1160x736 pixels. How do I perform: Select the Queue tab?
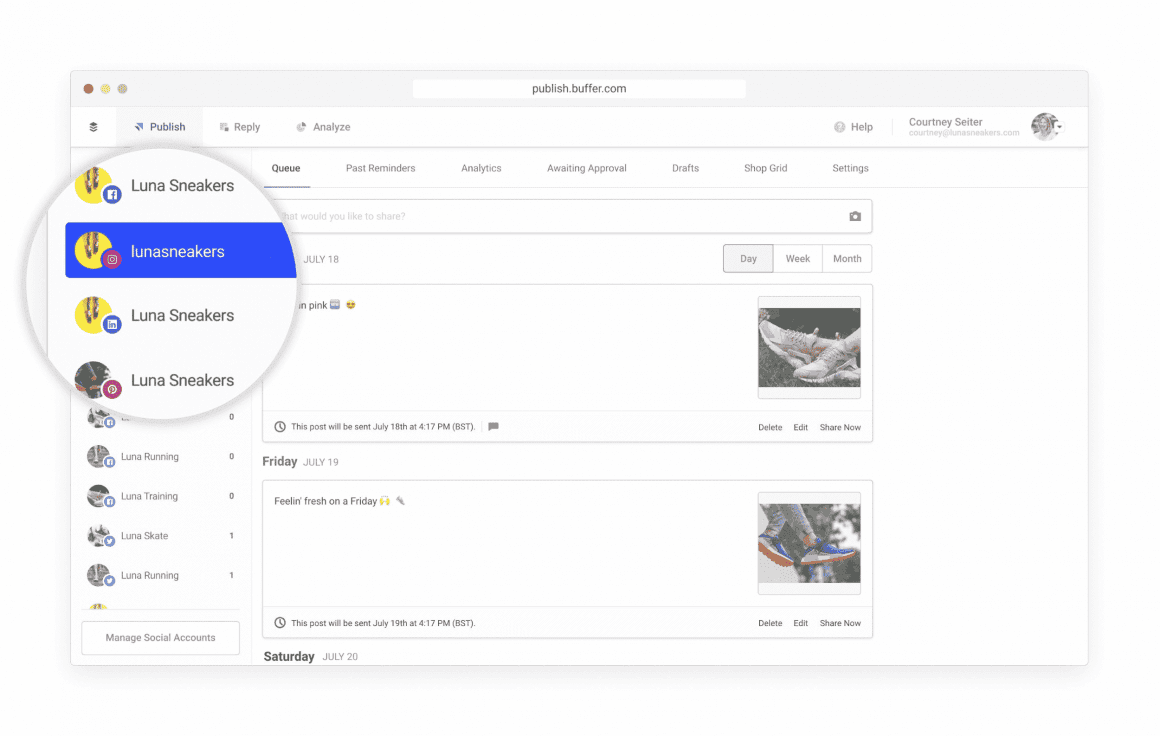point(286,168)
